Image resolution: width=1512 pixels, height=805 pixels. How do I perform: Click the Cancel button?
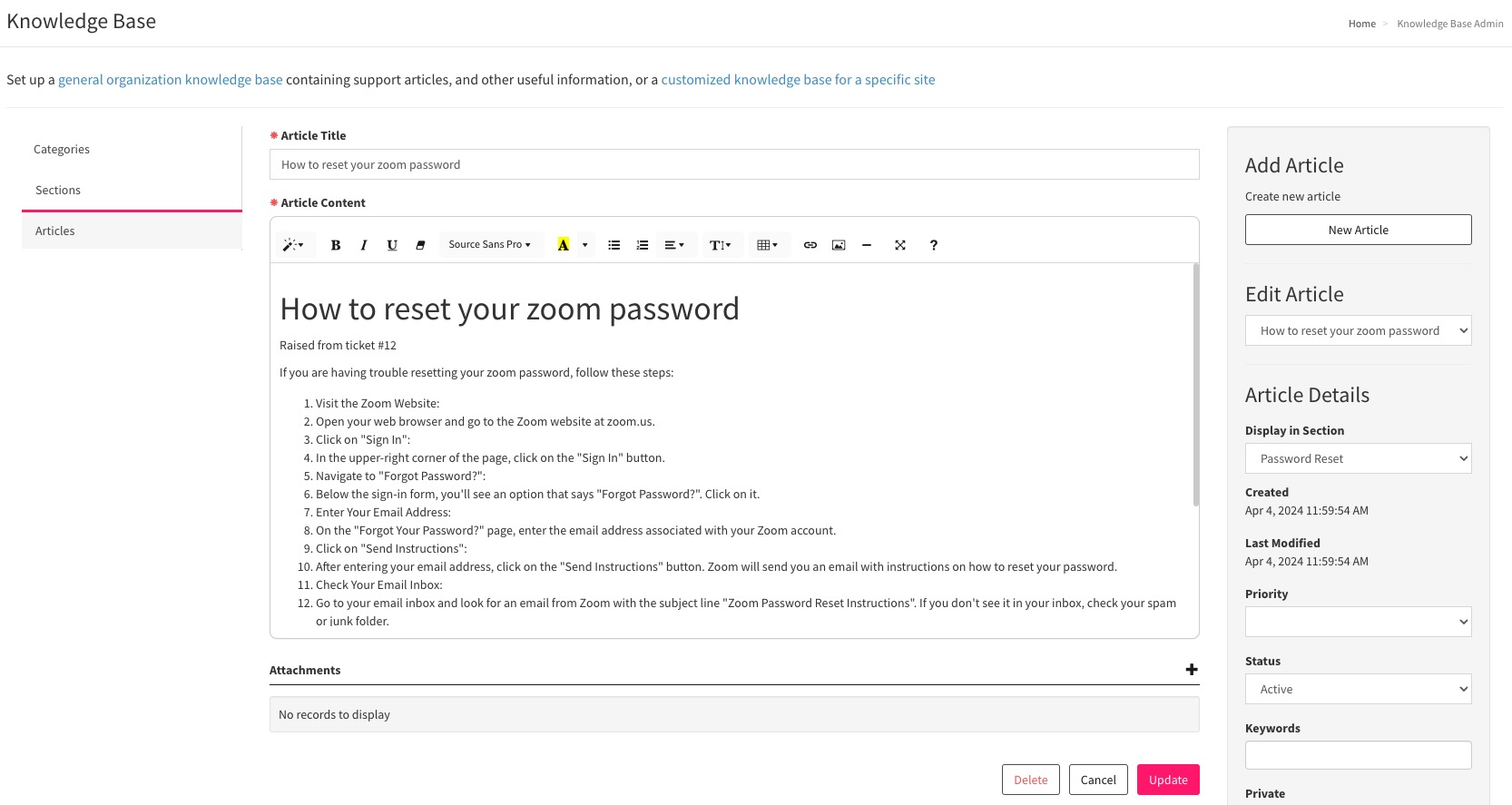(x=1098, y=780)
